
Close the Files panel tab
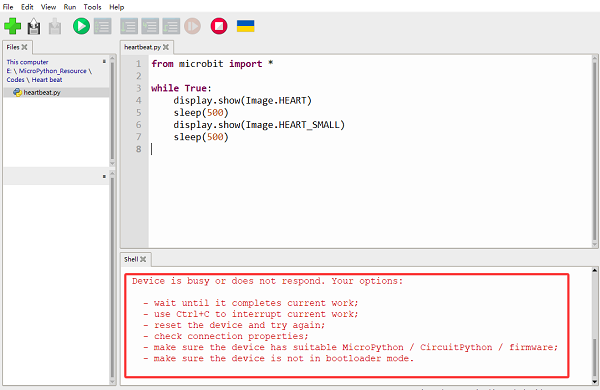point(24,47)
